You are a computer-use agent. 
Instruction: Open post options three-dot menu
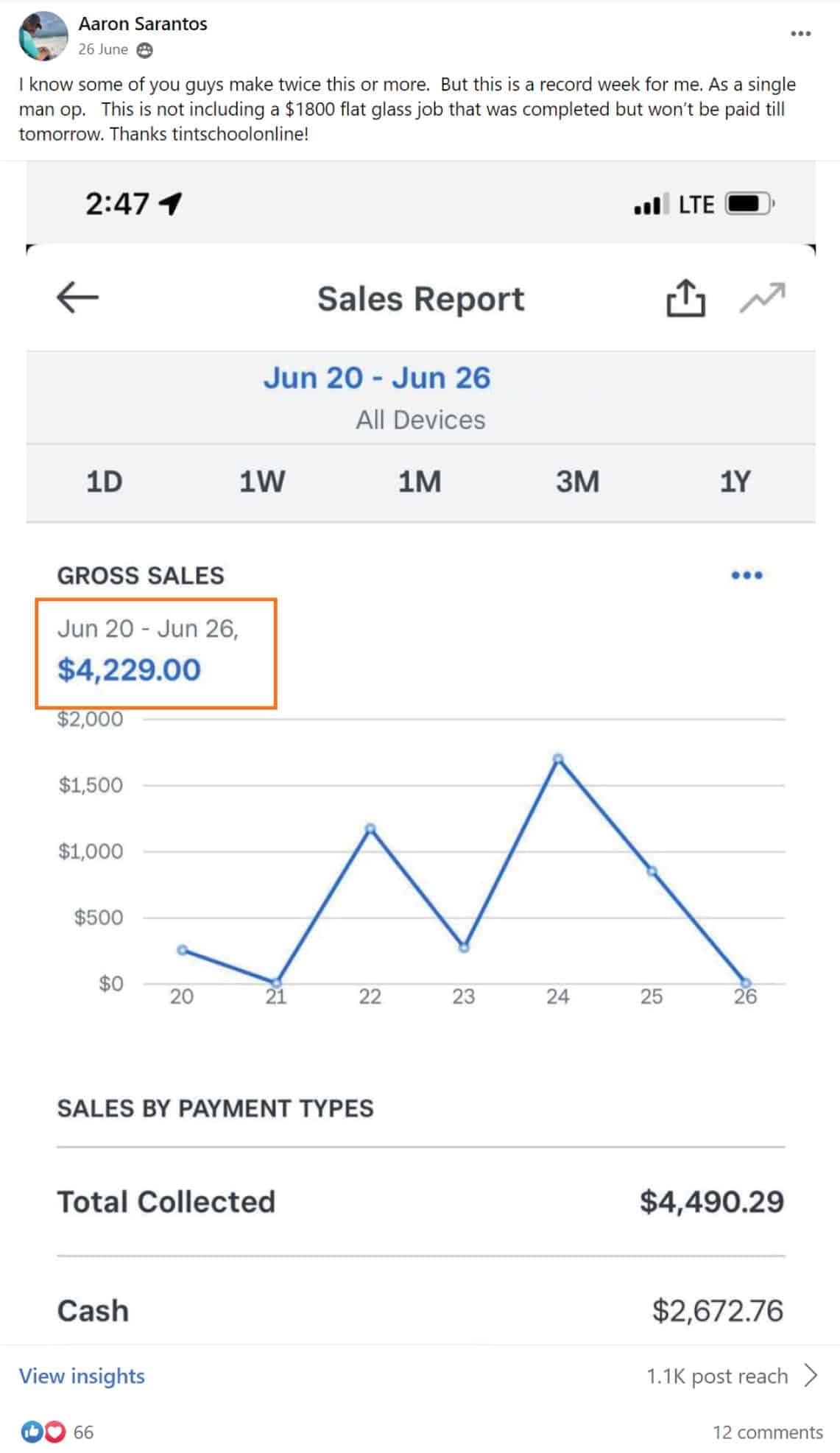800,34
